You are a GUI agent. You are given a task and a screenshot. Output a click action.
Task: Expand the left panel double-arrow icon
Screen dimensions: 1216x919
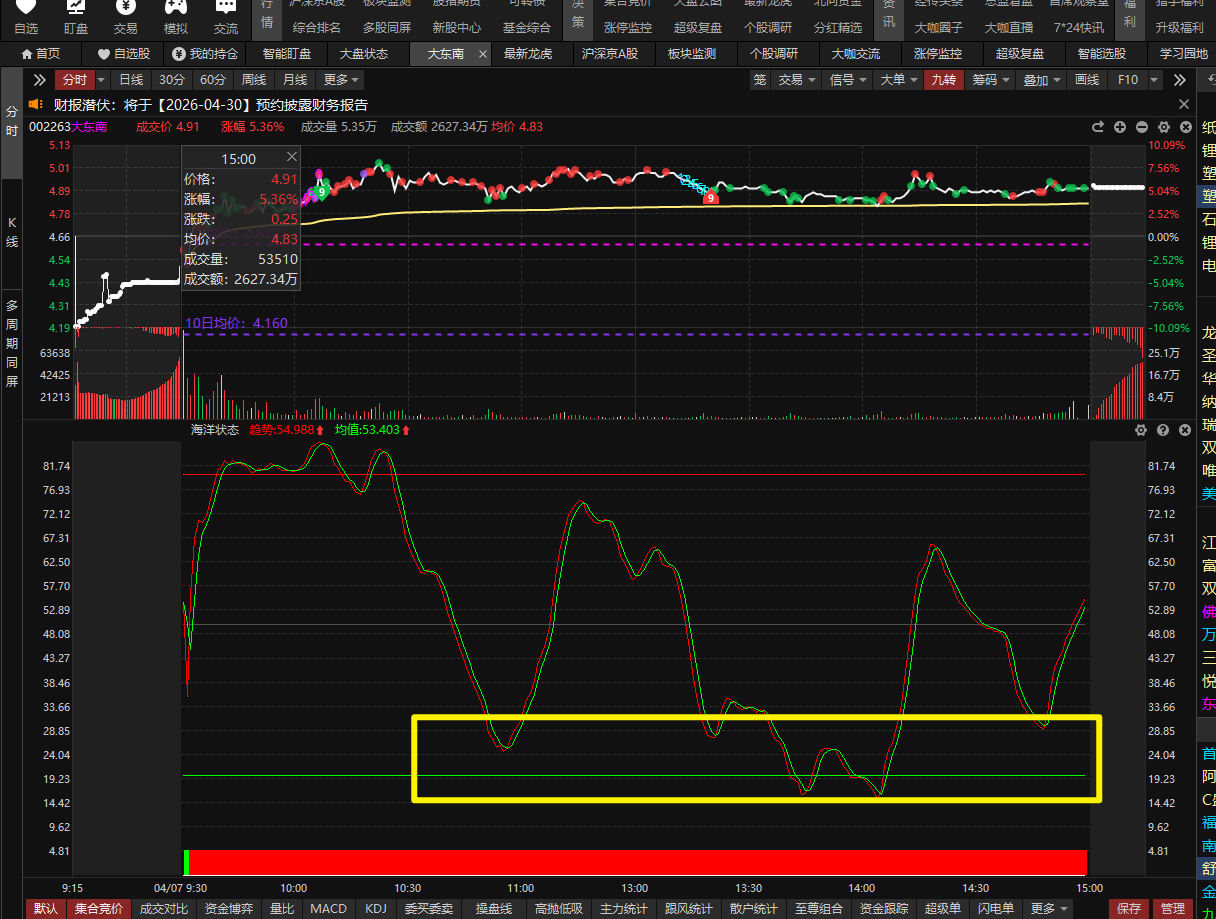coord(40,80)
